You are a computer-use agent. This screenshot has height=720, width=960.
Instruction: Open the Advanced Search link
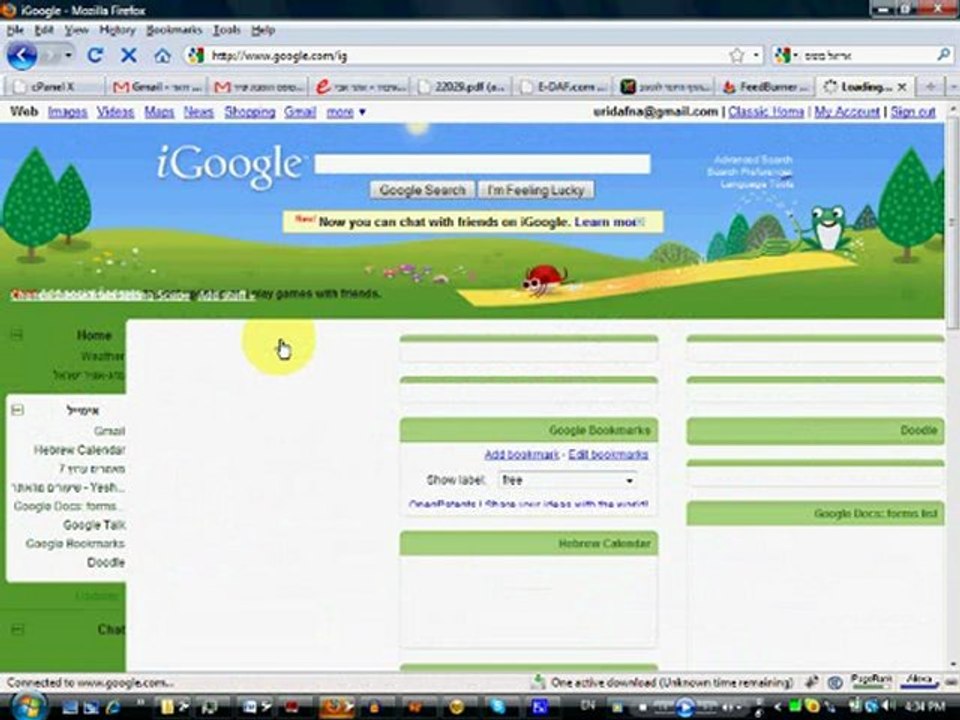coord(753,160)
